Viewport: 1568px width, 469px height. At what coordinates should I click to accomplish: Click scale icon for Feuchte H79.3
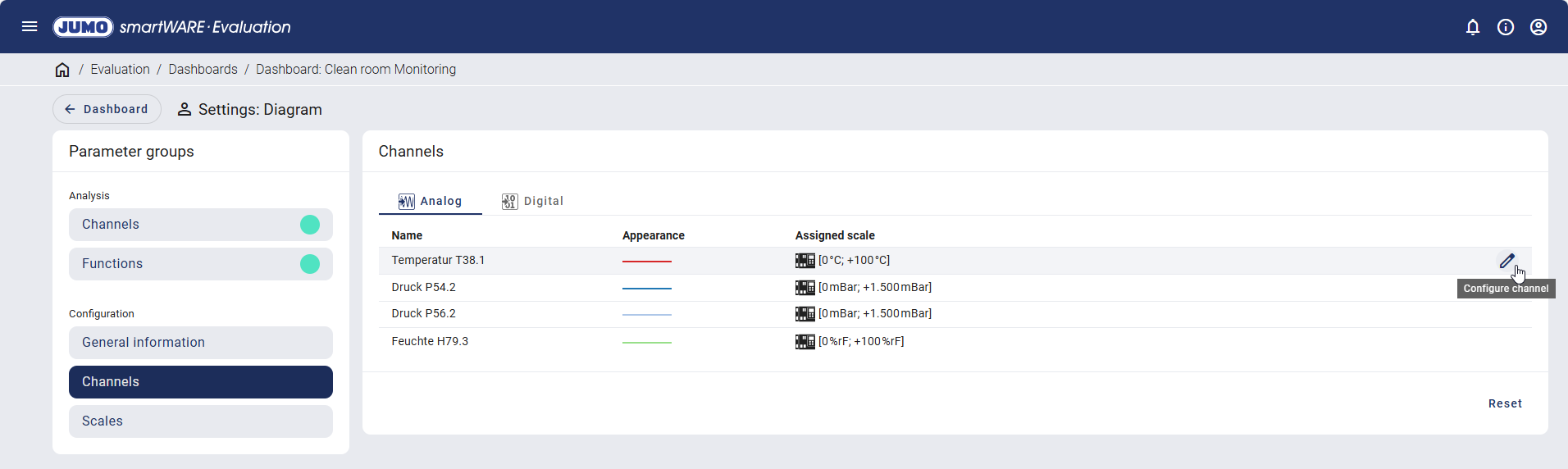(805, 342)
